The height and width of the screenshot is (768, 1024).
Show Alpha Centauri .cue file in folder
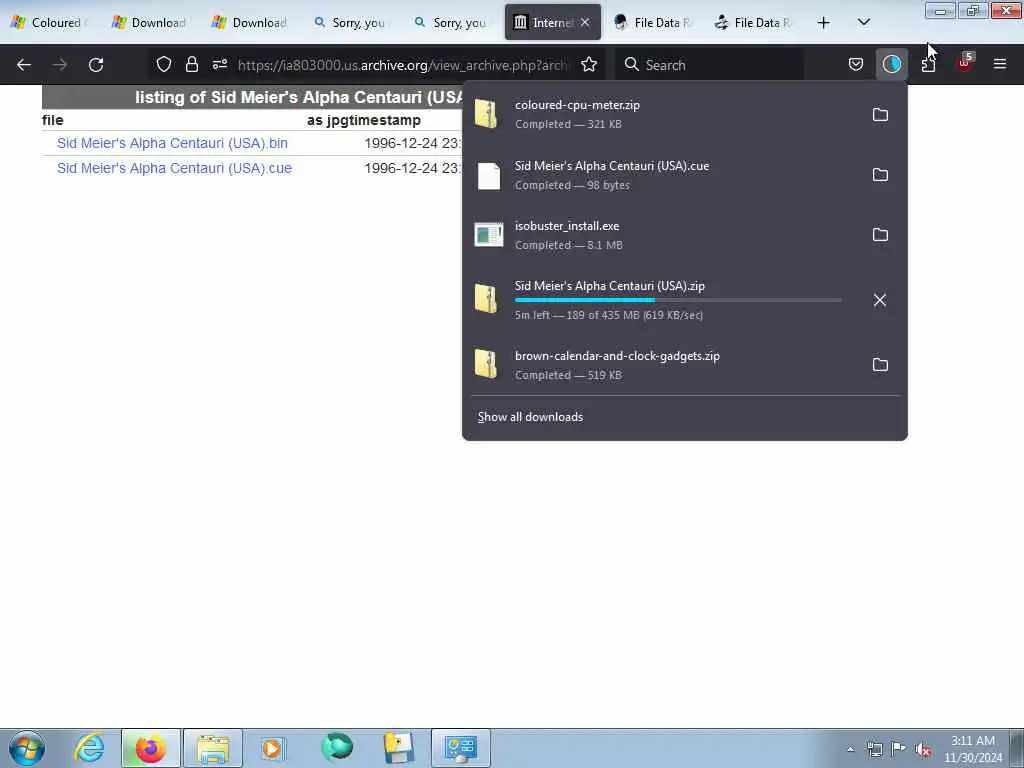[x=880, y=175]
